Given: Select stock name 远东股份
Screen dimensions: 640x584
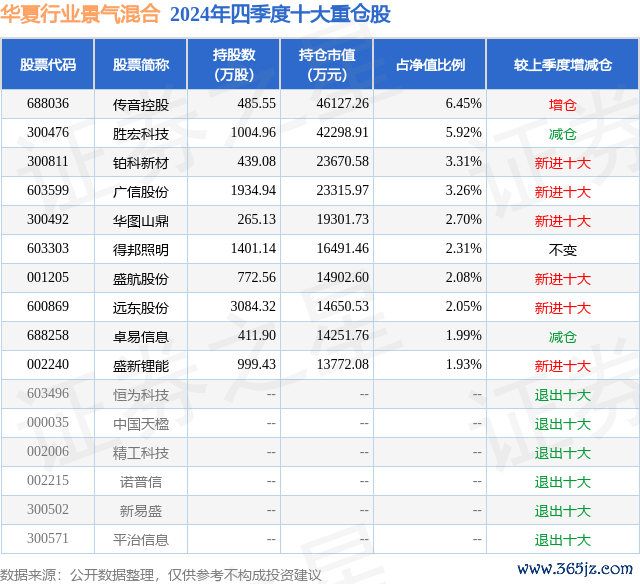Looking at the screenshot, I should [141, 308].
